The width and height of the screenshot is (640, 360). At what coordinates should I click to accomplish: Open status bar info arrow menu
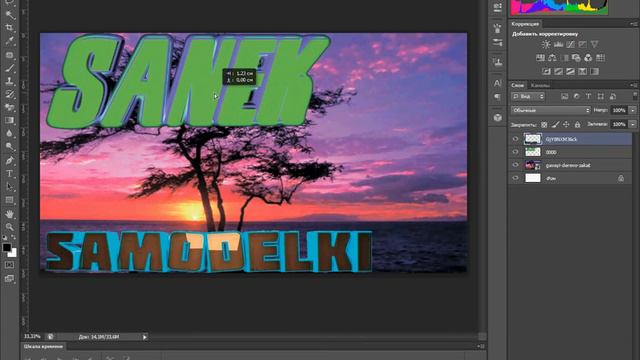coord(145,337)
